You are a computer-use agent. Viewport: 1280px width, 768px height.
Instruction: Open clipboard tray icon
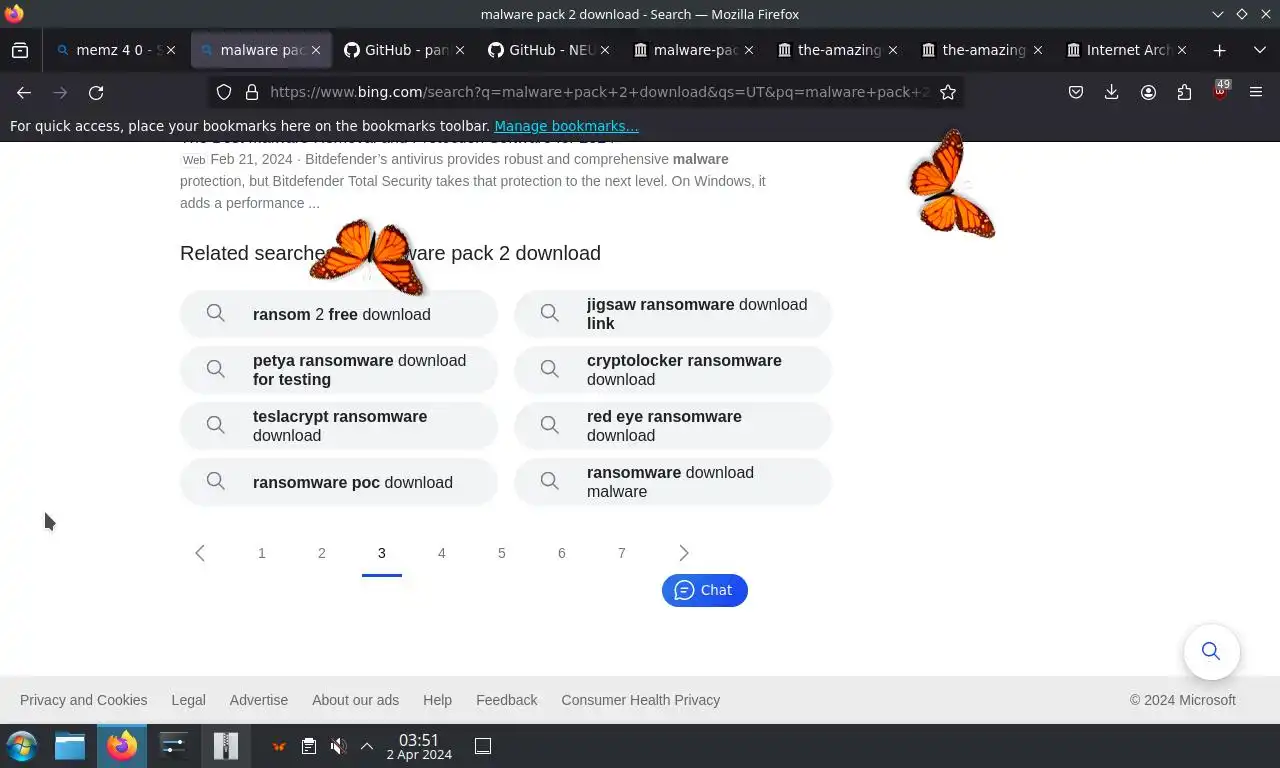pos(309,746)
